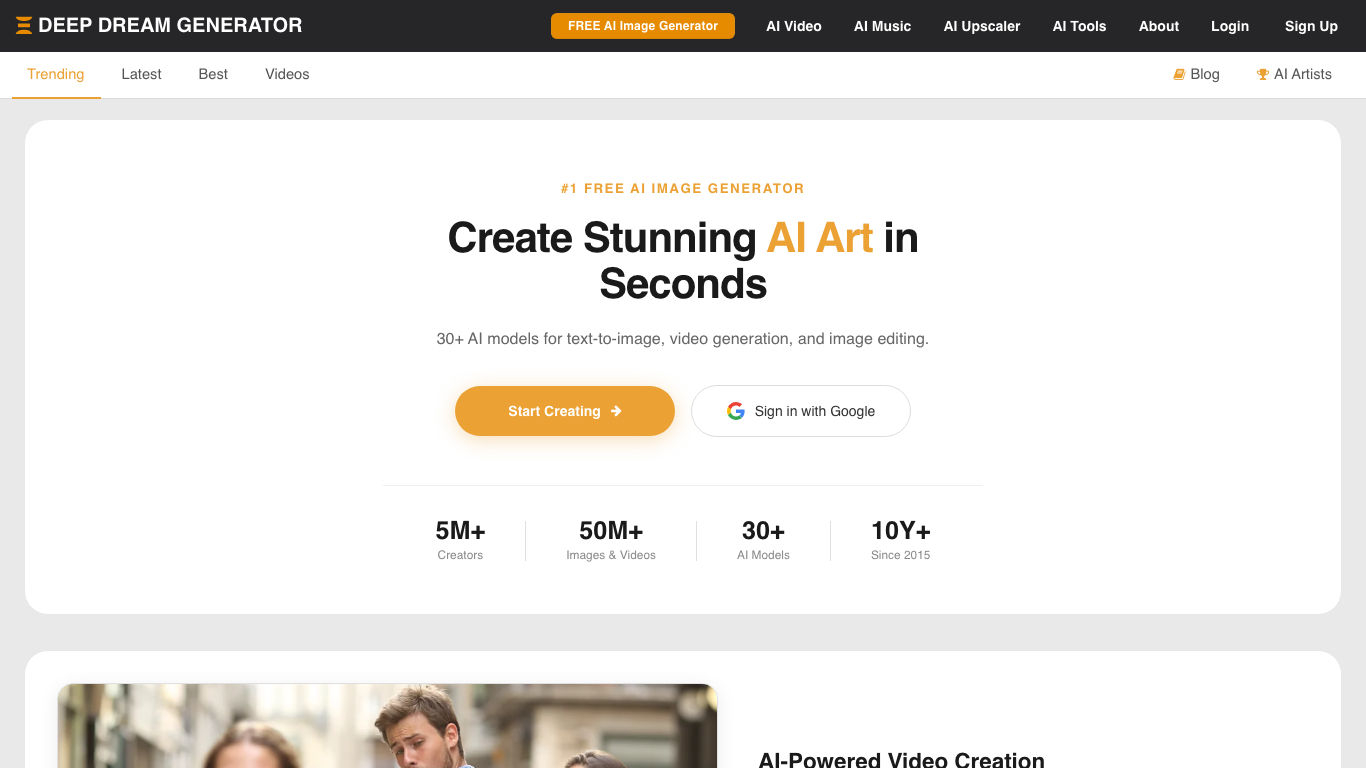This screenshot has width=1366, height=768.
Task: Open the Blog book icon
Action: click(x=1179, y=74)
